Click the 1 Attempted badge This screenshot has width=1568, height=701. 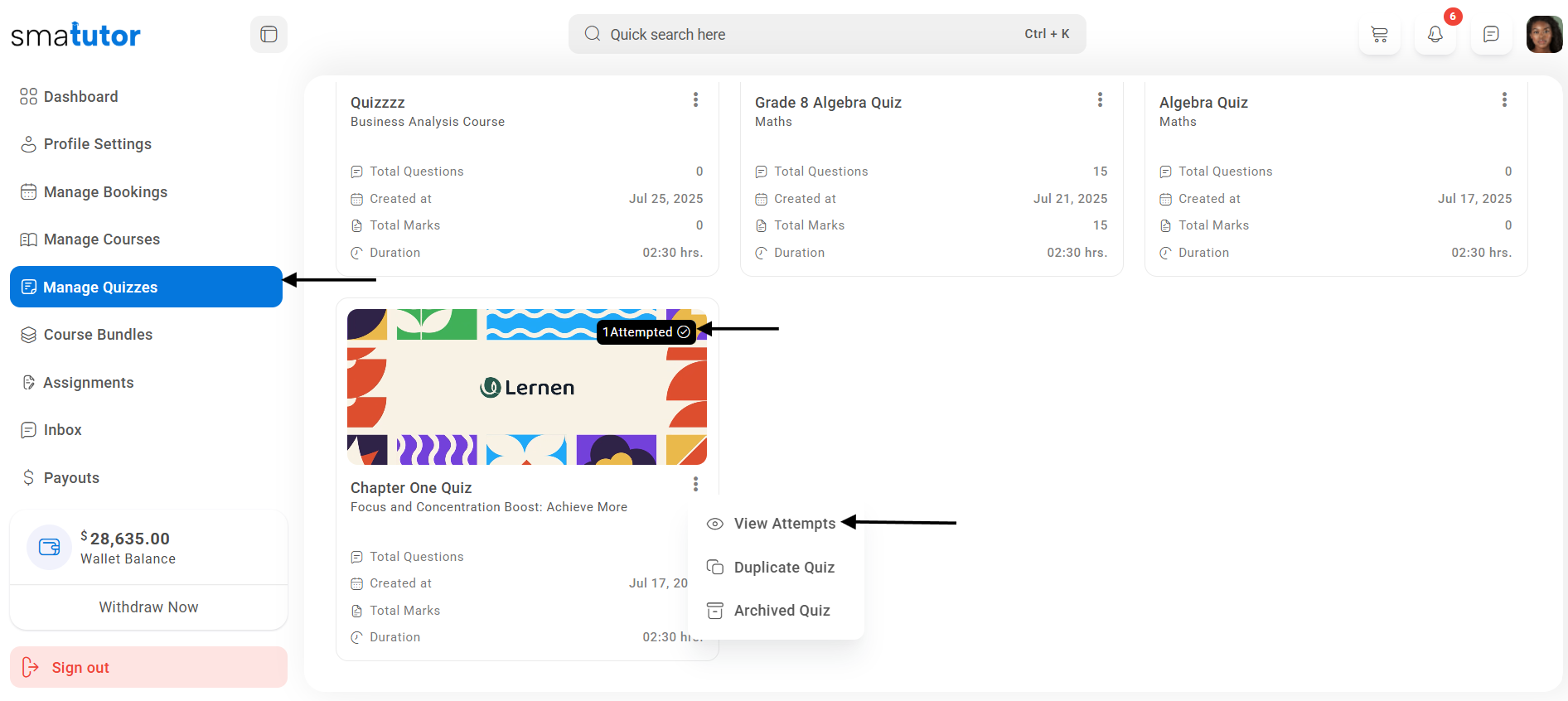tap(646, 332)
